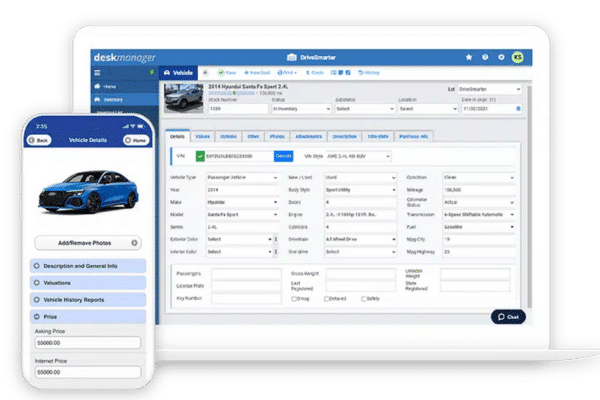Open the Location dropdown
This screenshot has height=400, width=600.
point(428,109)
